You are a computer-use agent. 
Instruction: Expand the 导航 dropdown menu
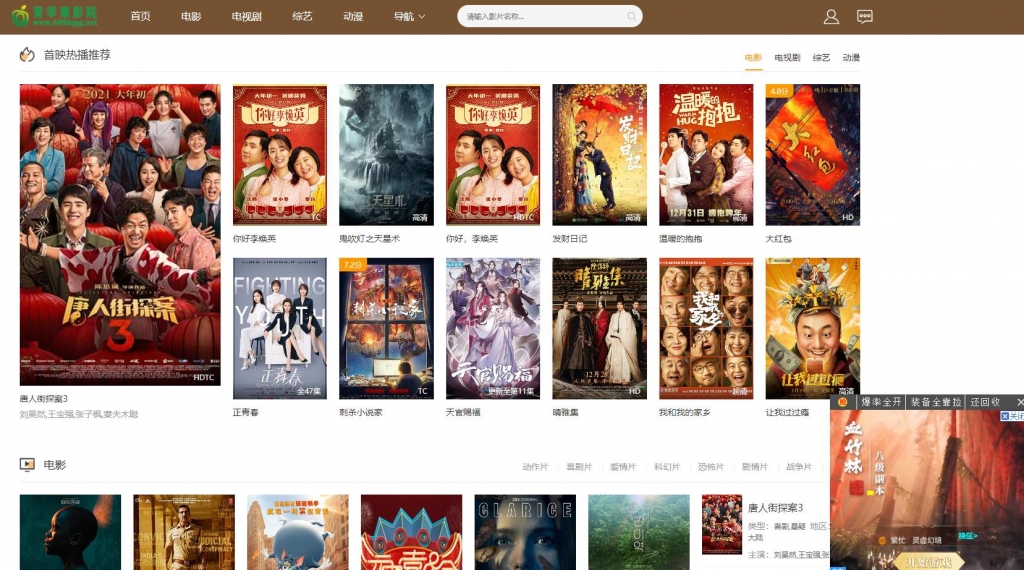409,16
